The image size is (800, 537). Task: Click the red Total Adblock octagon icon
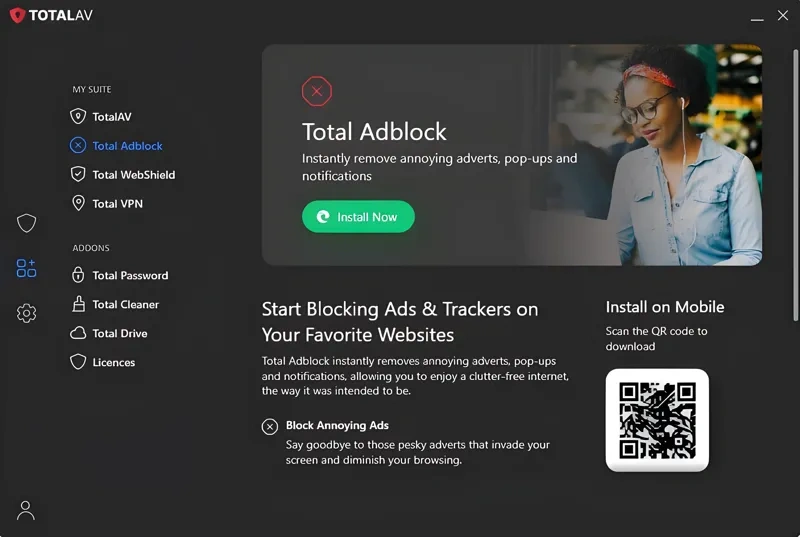click(317, 91)
